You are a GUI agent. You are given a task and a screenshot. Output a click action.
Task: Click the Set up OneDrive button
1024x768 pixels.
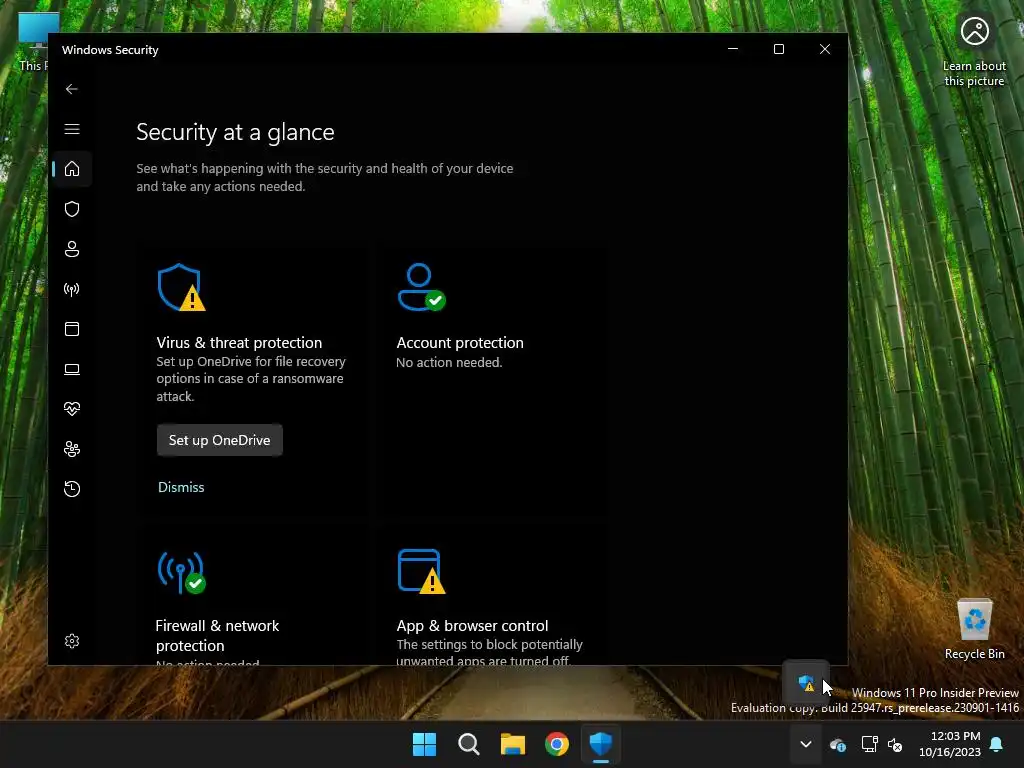click(x=219, y=440)
